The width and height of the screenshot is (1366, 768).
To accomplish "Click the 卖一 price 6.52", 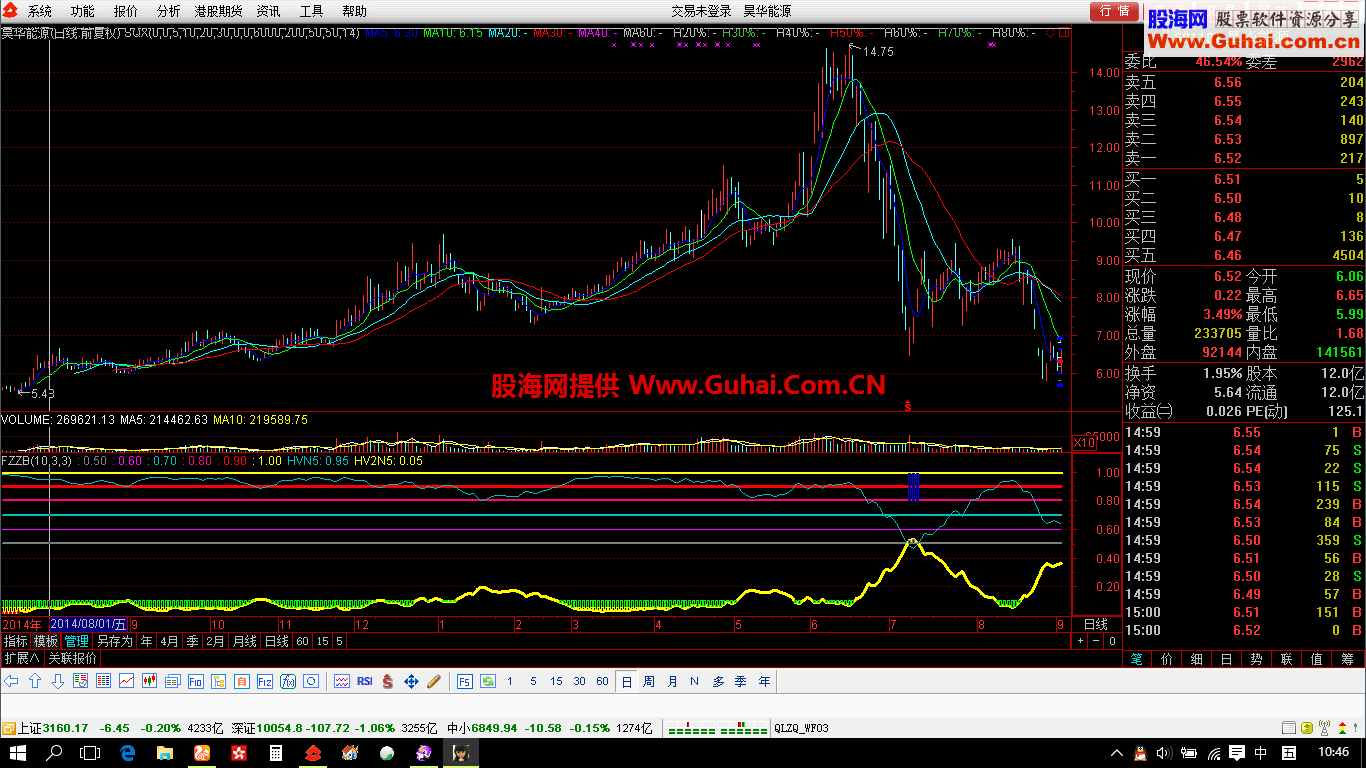I will pyautogui.click(x=1227, y=158).
